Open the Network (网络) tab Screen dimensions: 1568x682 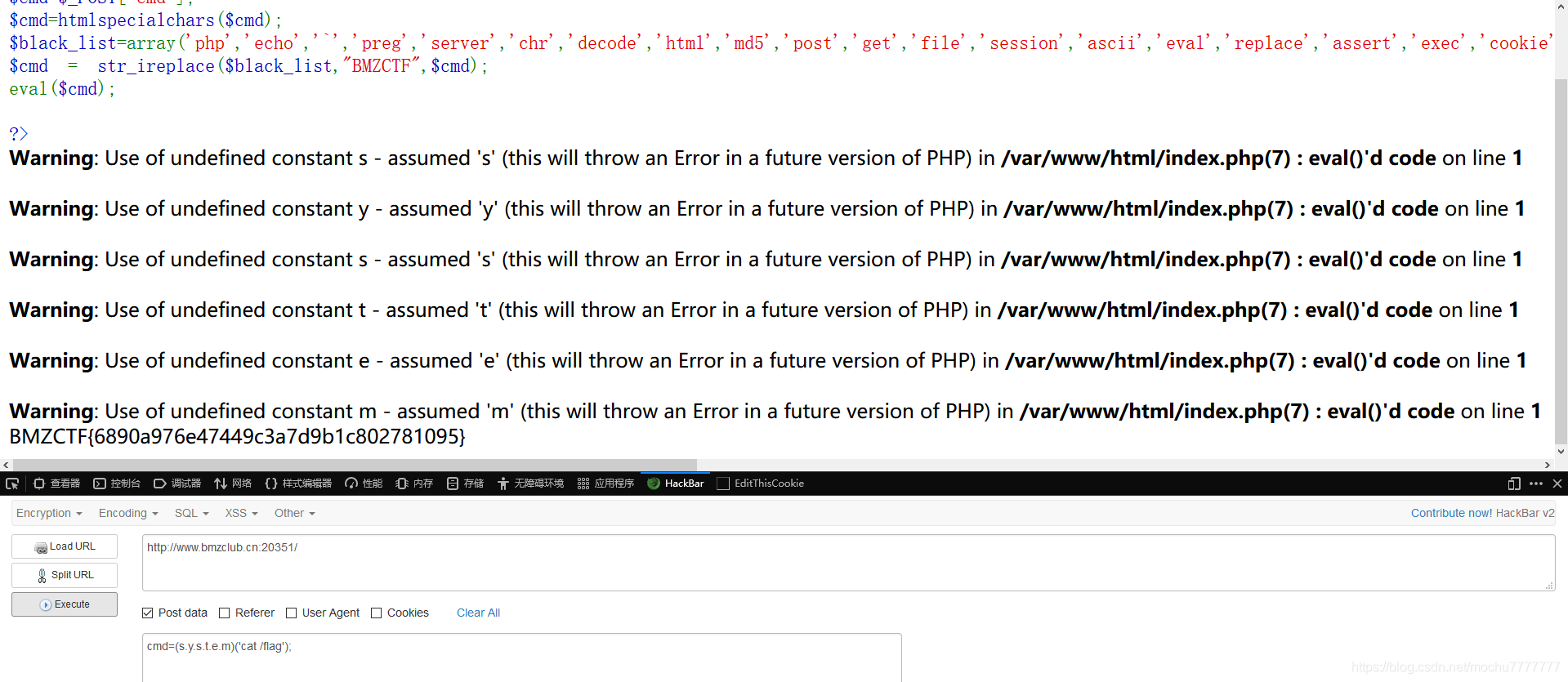point(233,484)
